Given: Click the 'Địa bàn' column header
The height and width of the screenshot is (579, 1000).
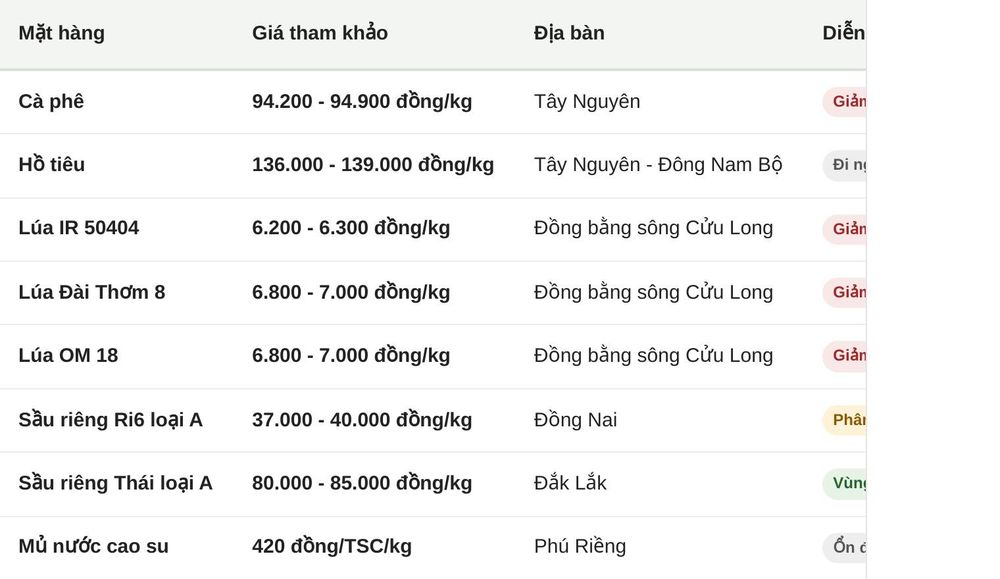Looking at the screenshot, I should [569, 33].
